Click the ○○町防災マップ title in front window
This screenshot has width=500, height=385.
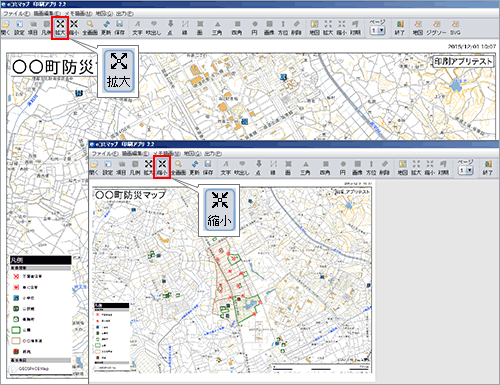(130, 195)
